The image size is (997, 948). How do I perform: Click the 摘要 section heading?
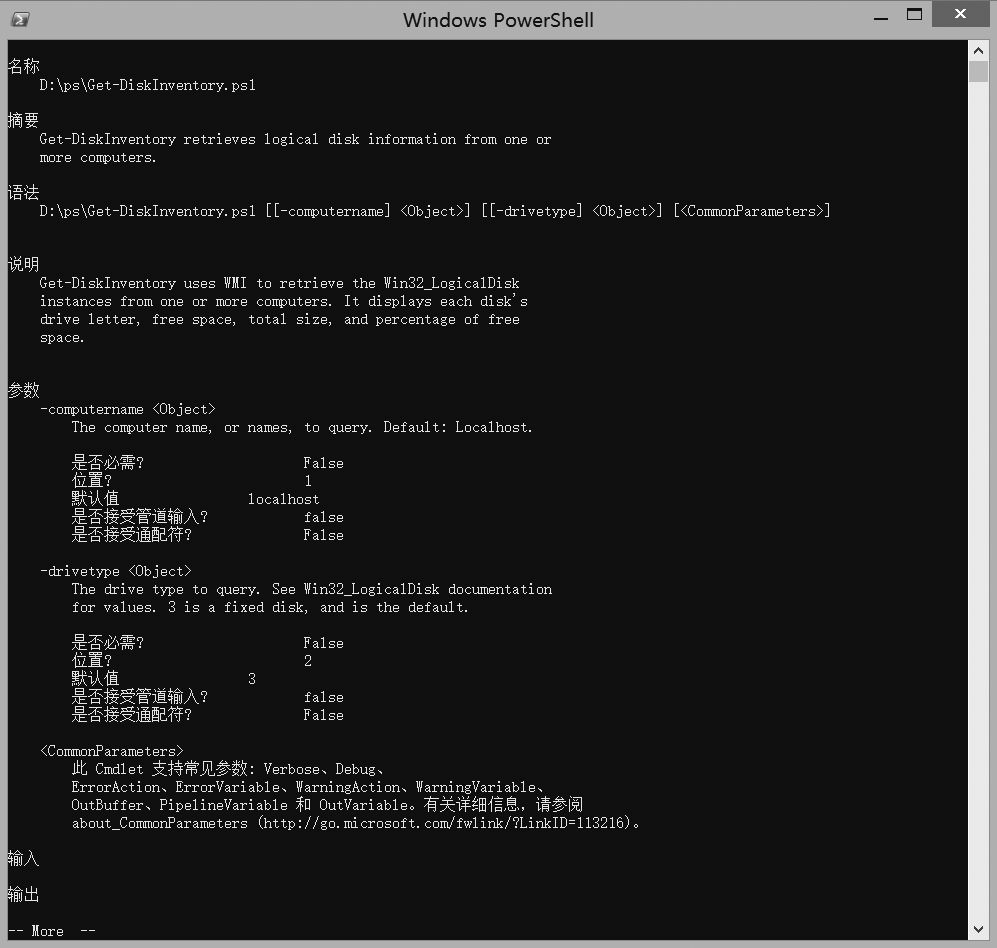(x=23, y=120)
